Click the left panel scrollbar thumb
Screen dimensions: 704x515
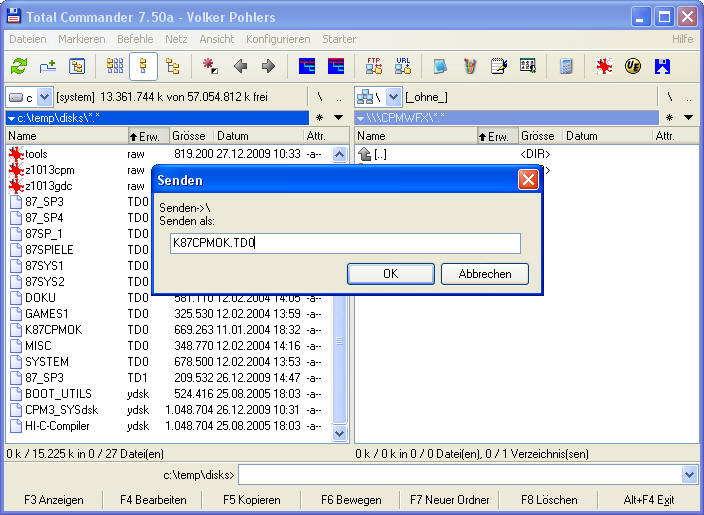click(339, 341)
